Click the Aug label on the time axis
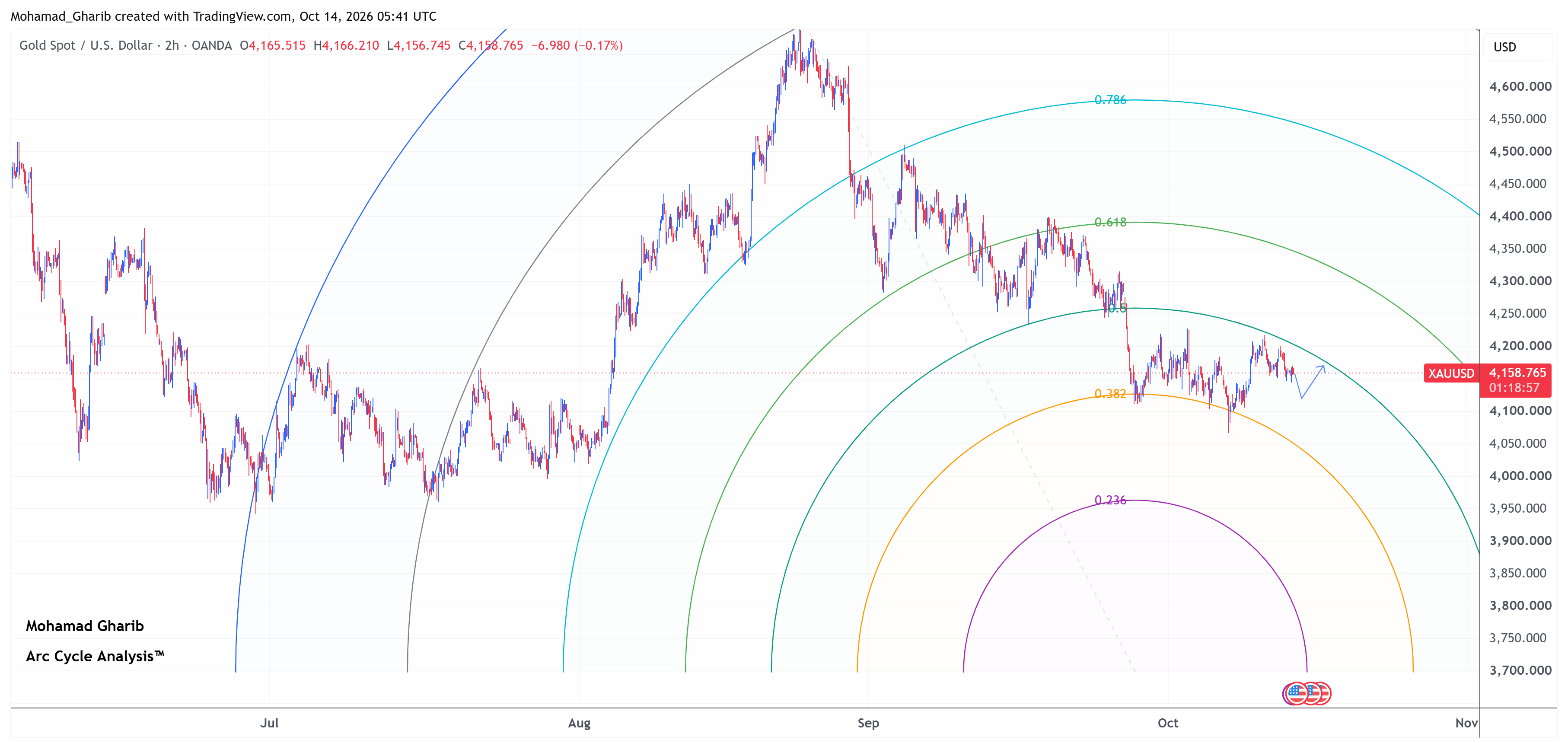The height and width of the screenshot is (743, 1568). coord(579,723)
